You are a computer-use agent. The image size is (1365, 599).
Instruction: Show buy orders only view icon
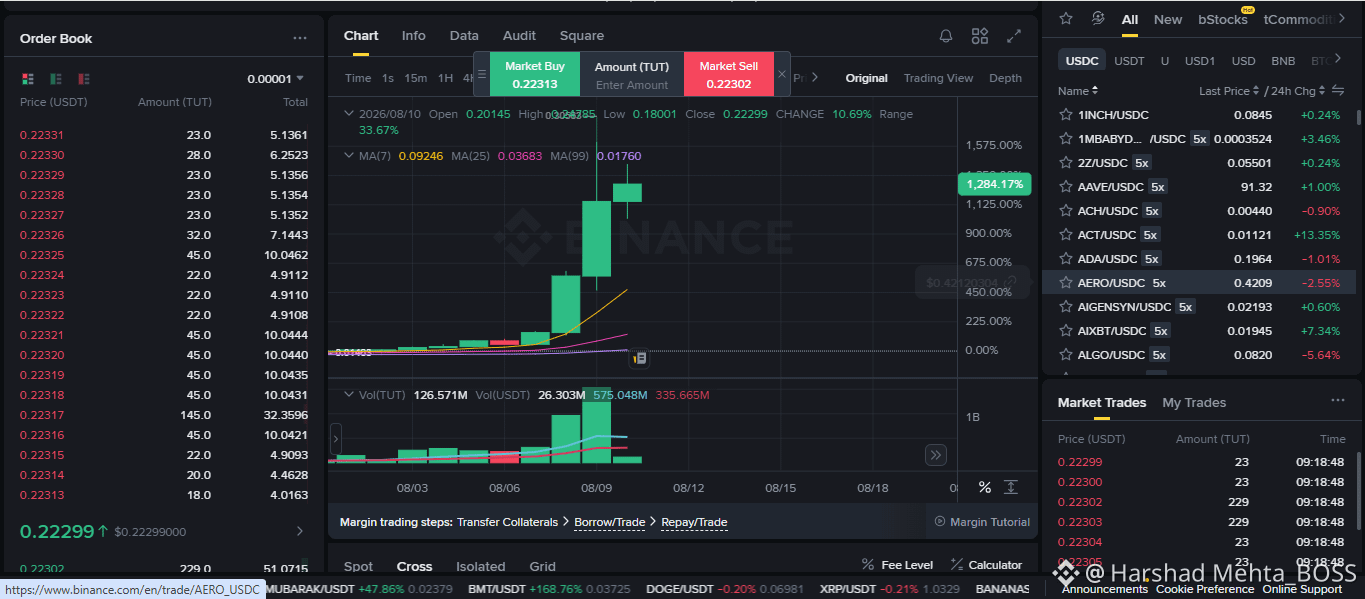(56, 78)
